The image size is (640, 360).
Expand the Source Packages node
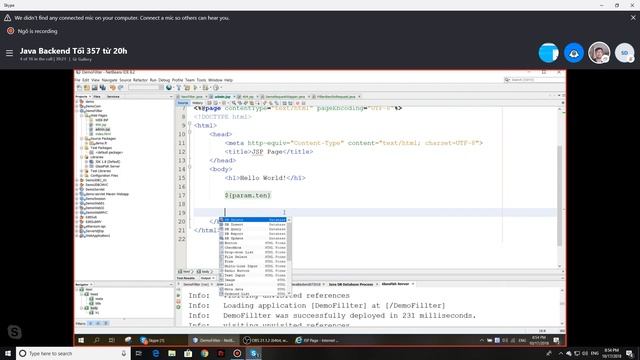click(x=82, y=138)
